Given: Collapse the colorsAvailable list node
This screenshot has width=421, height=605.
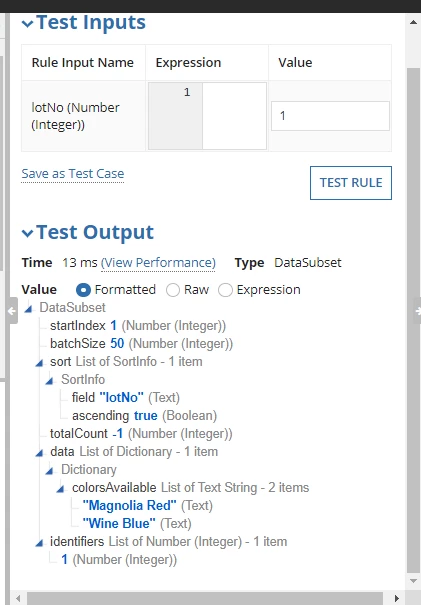Looking at the screenshot, I should point(61,489).
